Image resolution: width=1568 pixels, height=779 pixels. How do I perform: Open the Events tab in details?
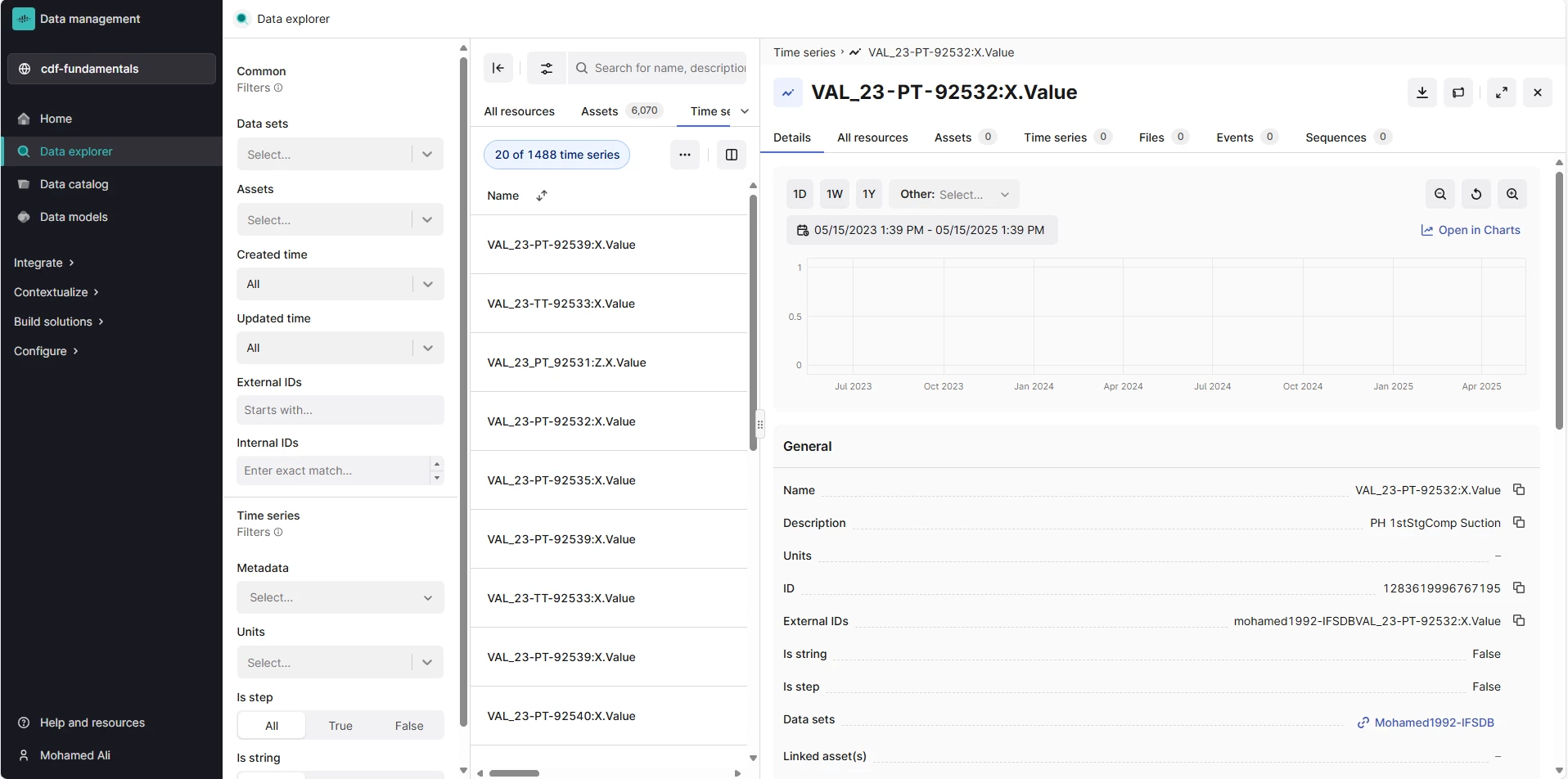1247,137
